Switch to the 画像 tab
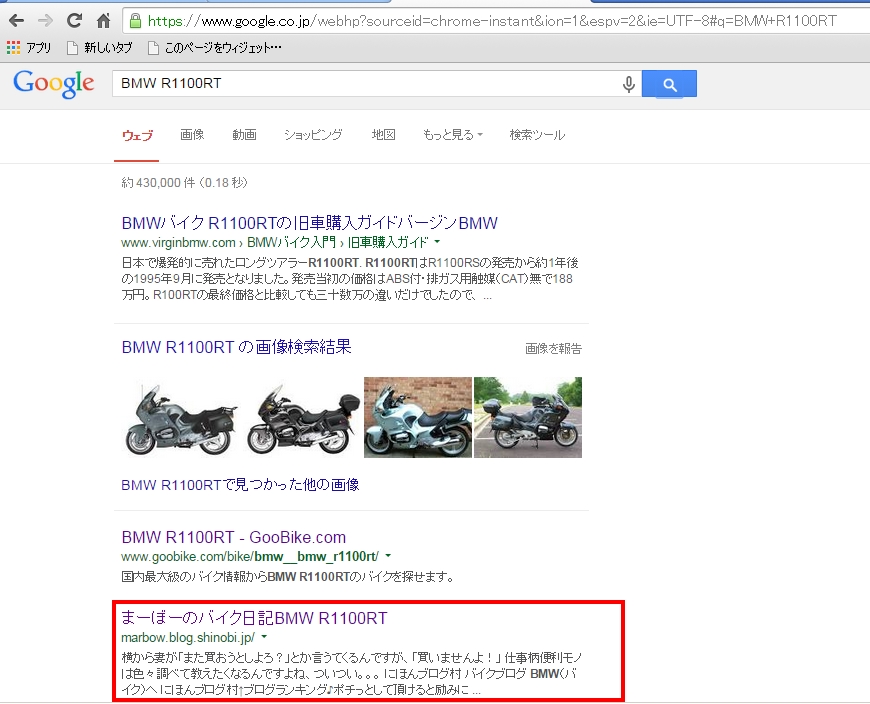The width and height of the screenshot is (870, 704). point(192,134)
